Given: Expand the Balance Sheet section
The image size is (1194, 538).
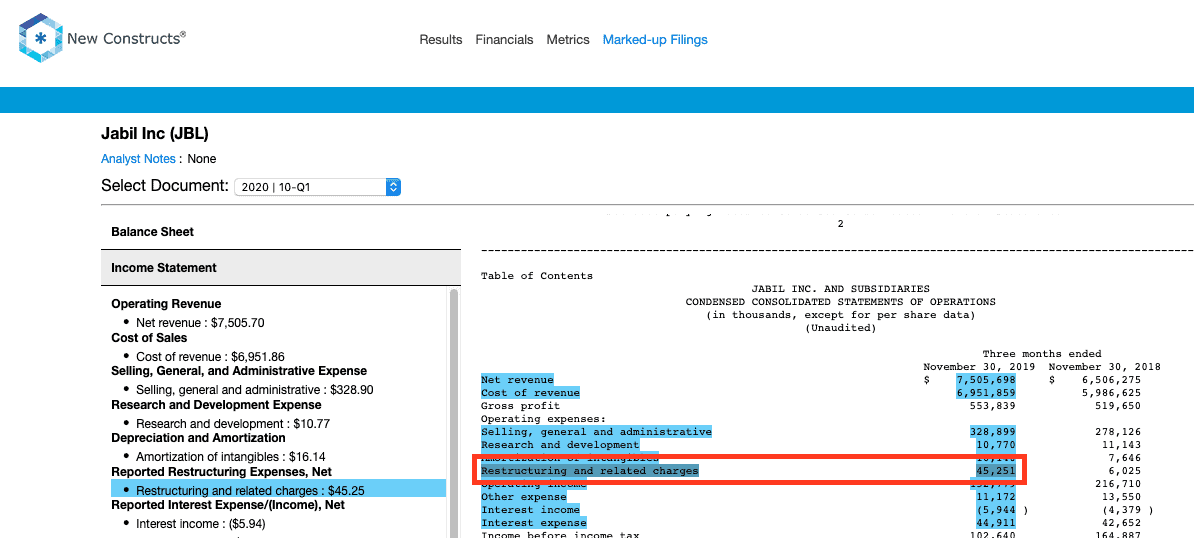Looking at the screenshot, I should pyautogui.click(x=281, y=231).
